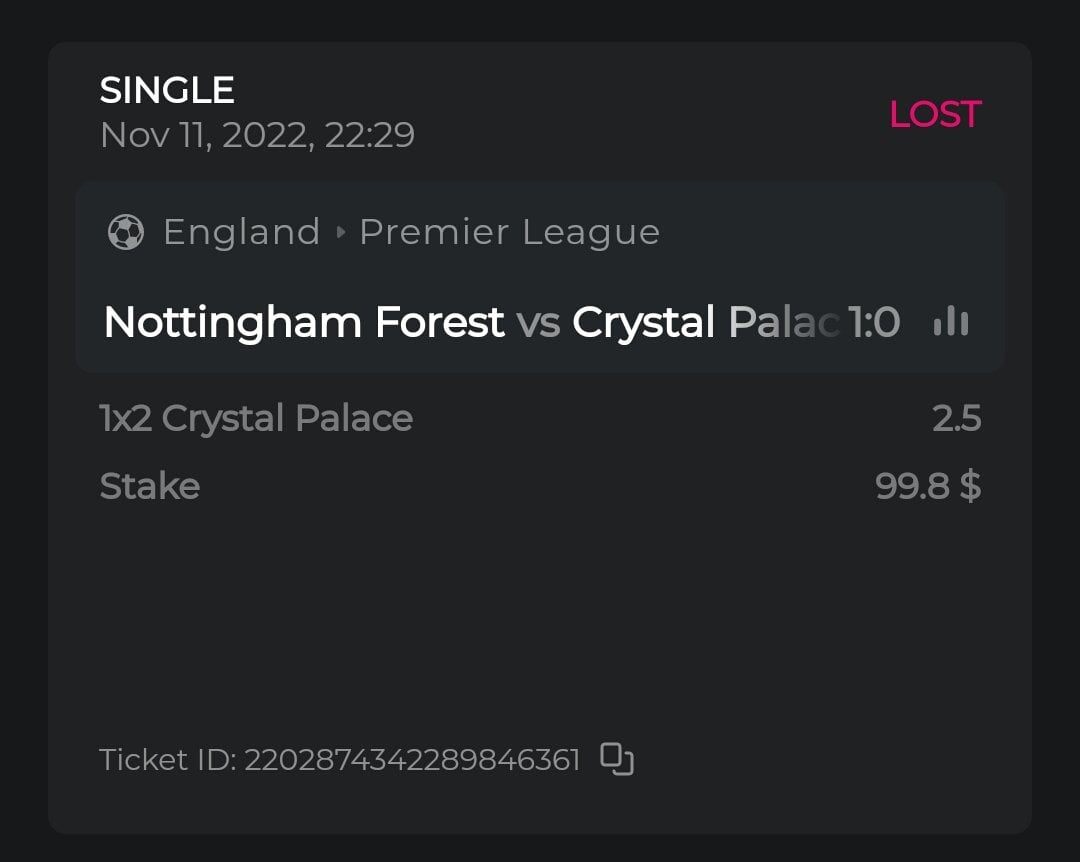Viewport: 1080px width, 862px height.
Task: Open the Premier League link
Action: coord(509,232)
